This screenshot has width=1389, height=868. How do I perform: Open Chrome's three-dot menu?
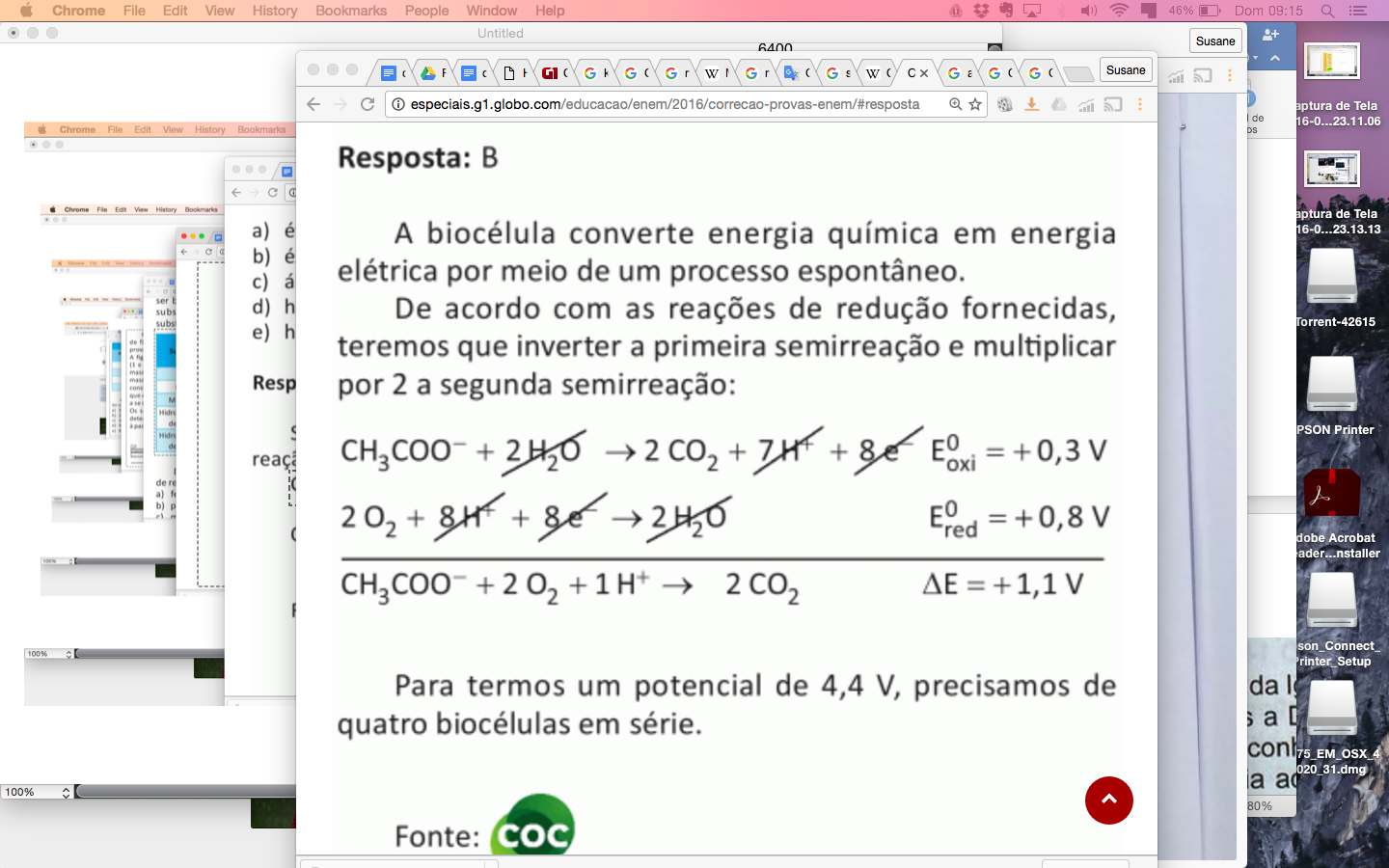(1139, 104)
